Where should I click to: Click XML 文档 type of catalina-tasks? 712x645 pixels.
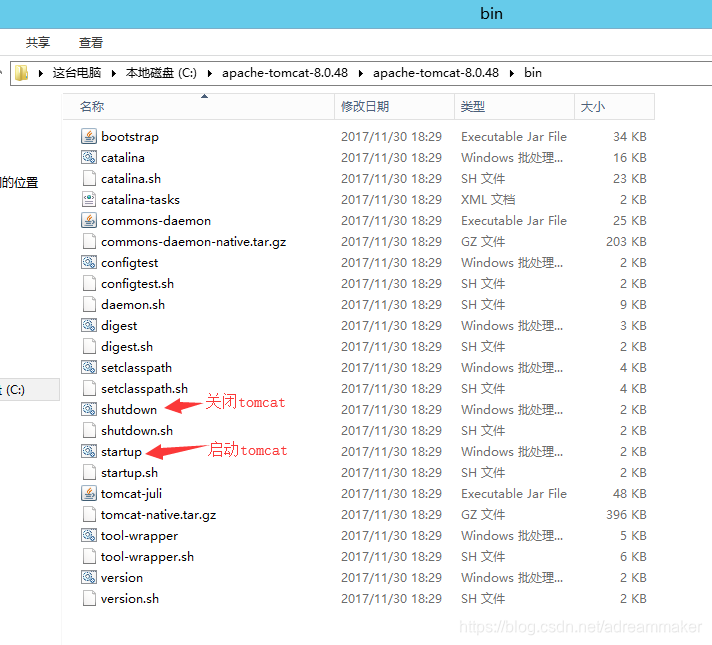pyautogui.click(x=488, y=199)
